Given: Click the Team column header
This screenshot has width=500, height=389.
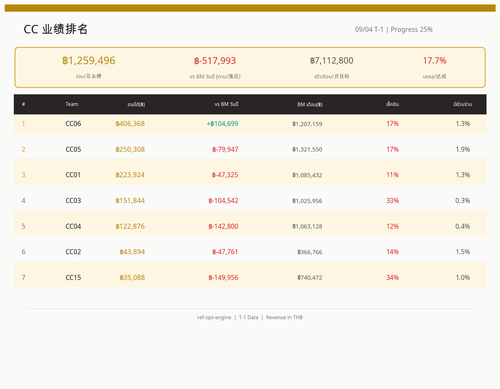Looking at the screenshot, I should (x=72, y=104).
